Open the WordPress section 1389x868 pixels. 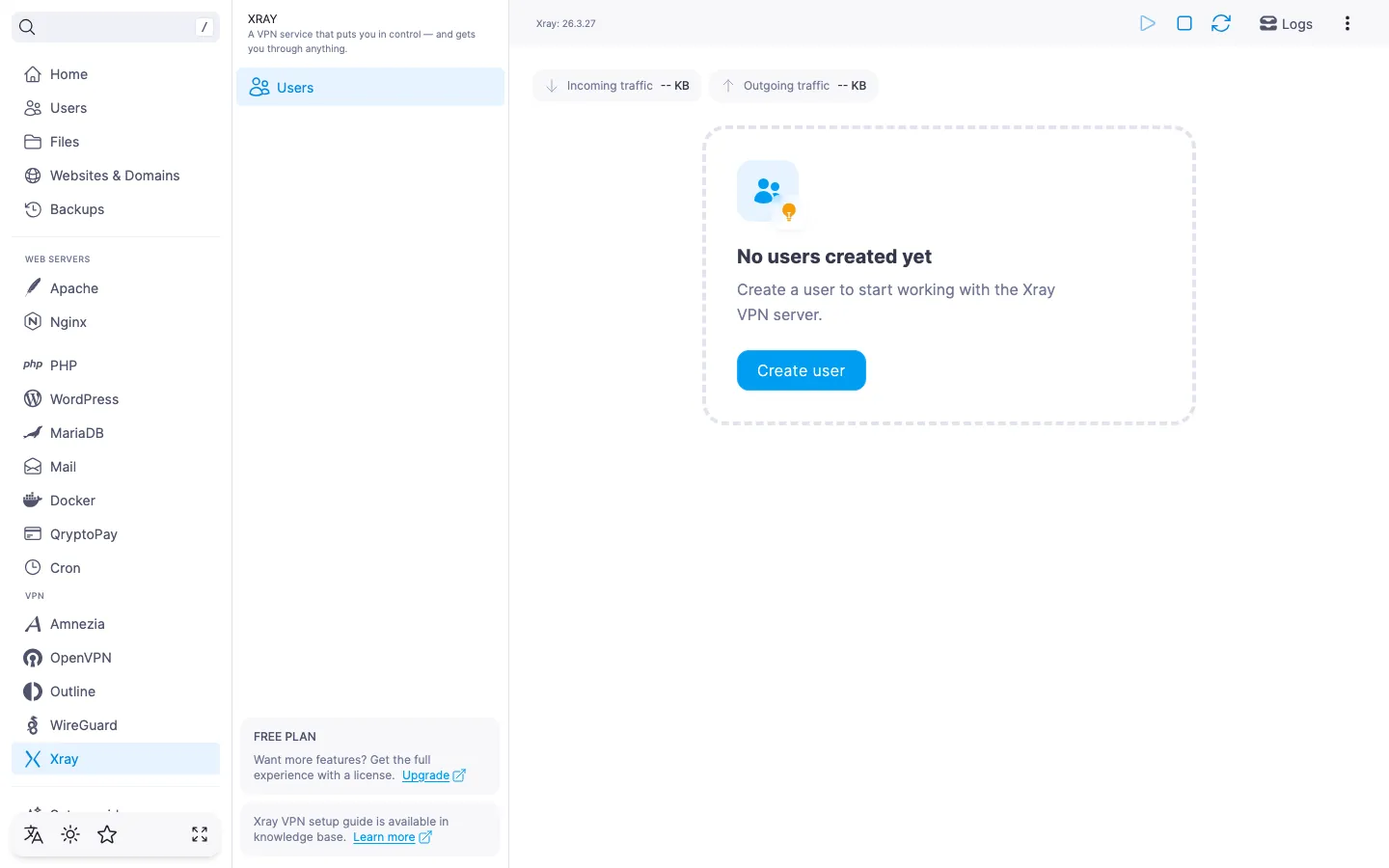coord(116,399)
